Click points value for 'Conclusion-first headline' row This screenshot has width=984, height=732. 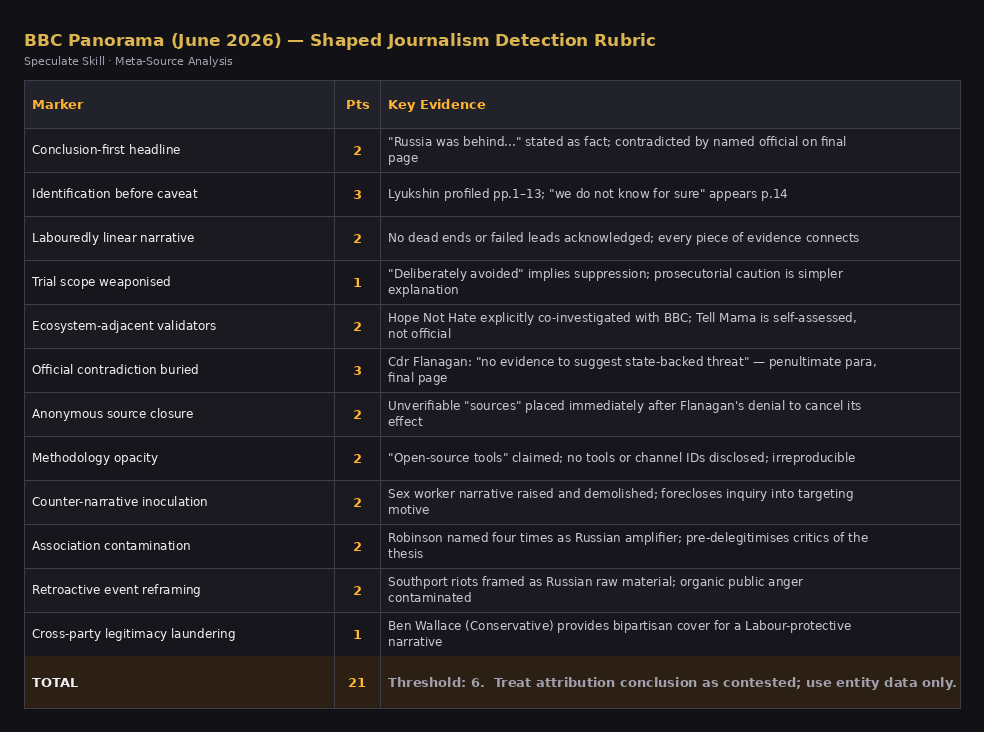(357, 151)
